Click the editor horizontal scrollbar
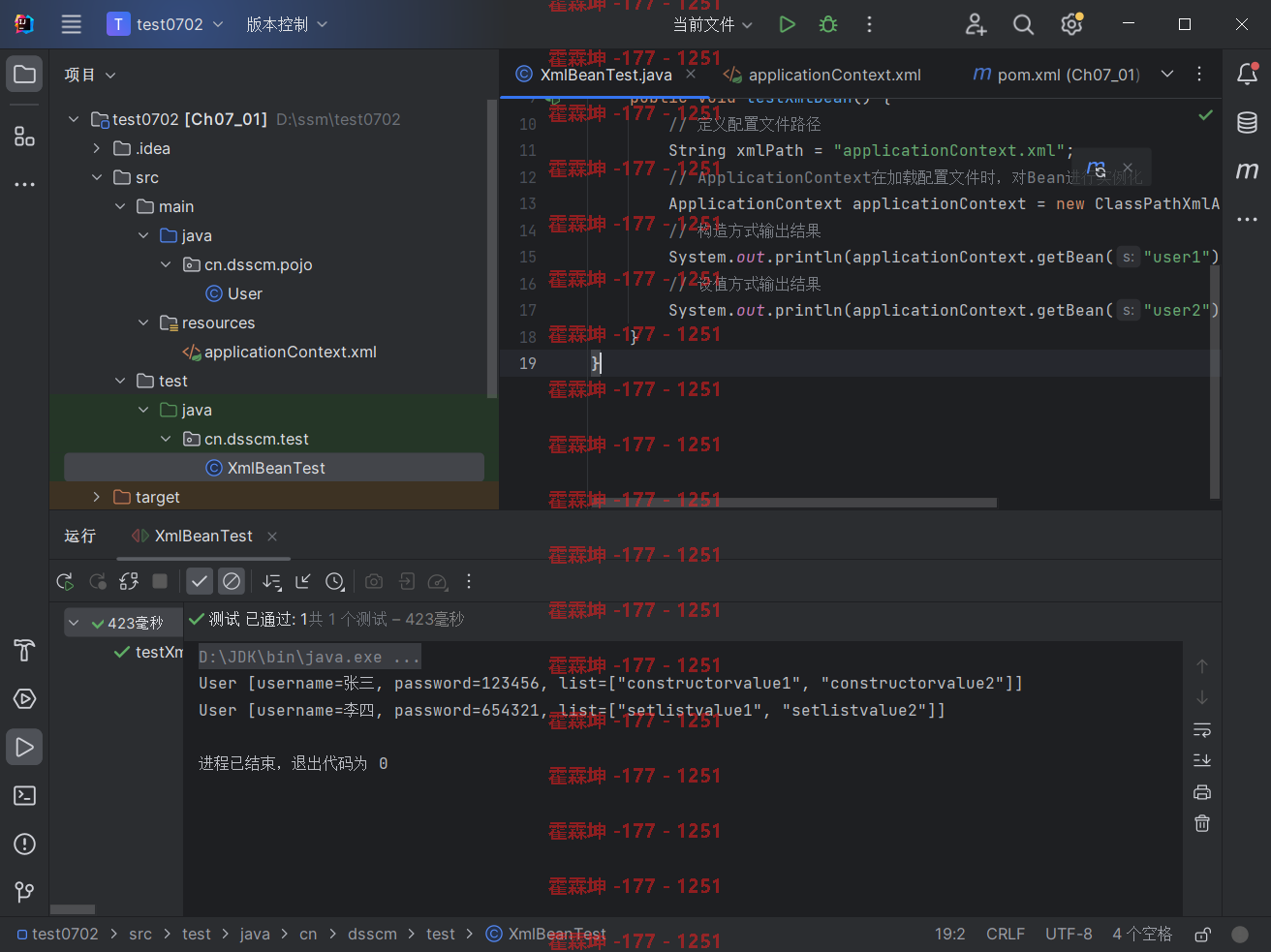 coord(791,503)
